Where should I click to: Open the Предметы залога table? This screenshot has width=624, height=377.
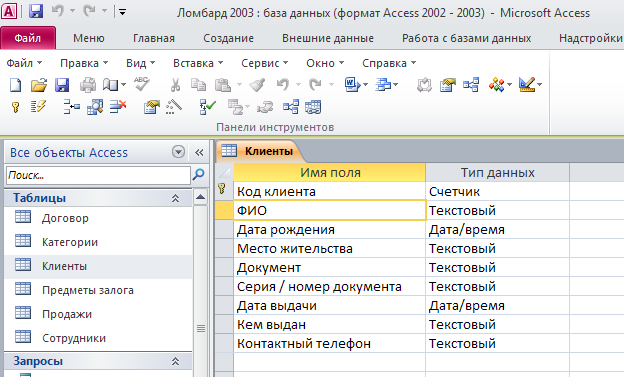click(88, 290)
